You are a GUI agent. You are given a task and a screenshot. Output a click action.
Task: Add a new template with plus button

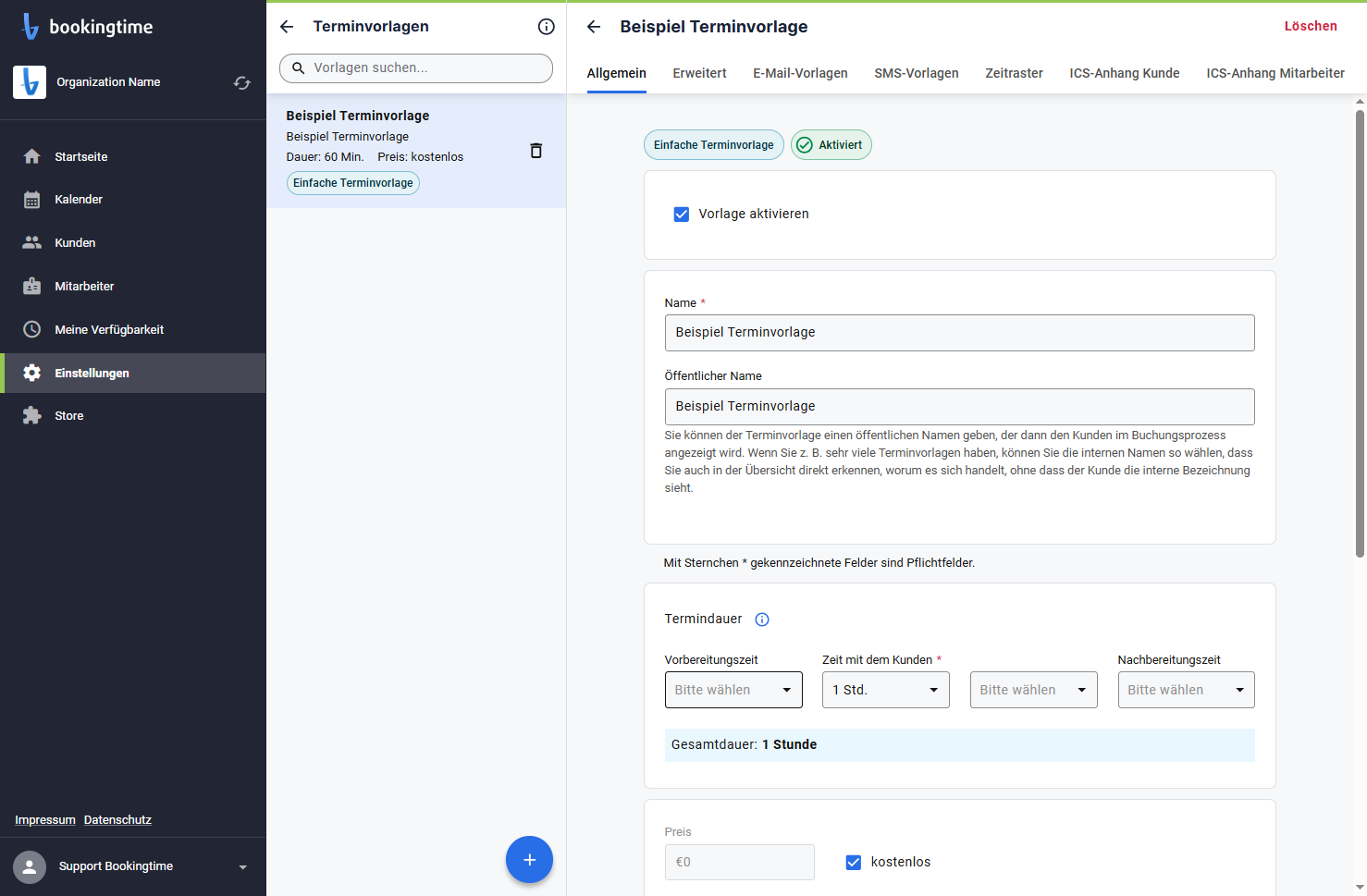(529, 860)
